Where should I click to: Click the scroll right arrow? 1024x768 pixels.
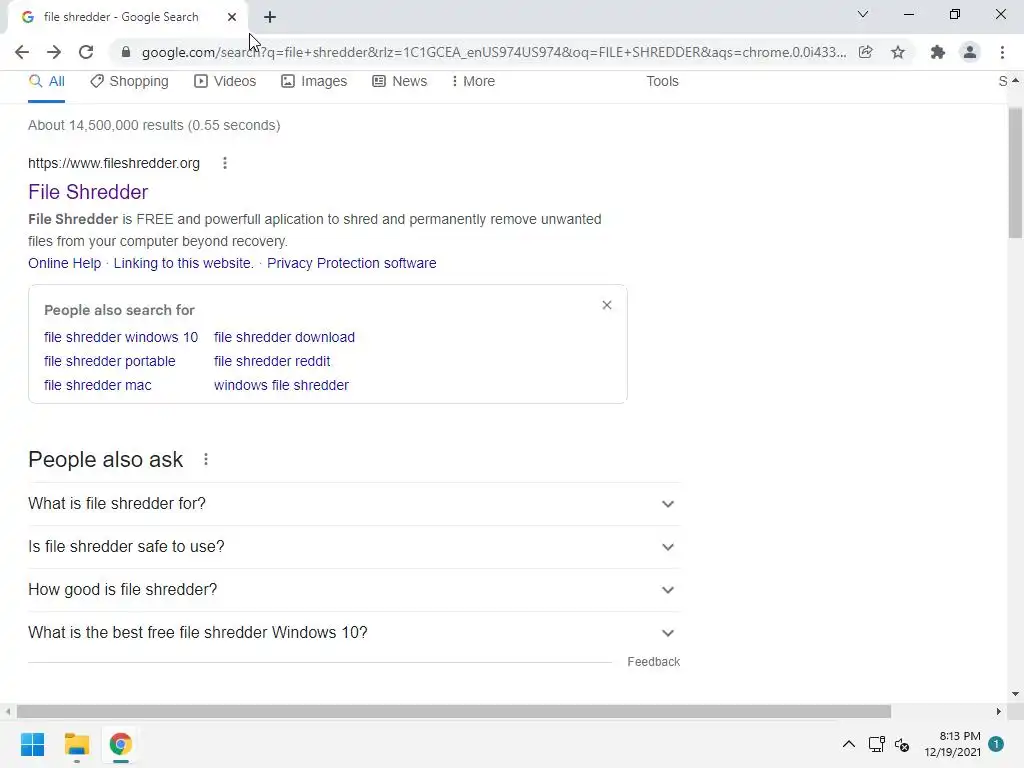click(x=998, y=711)
